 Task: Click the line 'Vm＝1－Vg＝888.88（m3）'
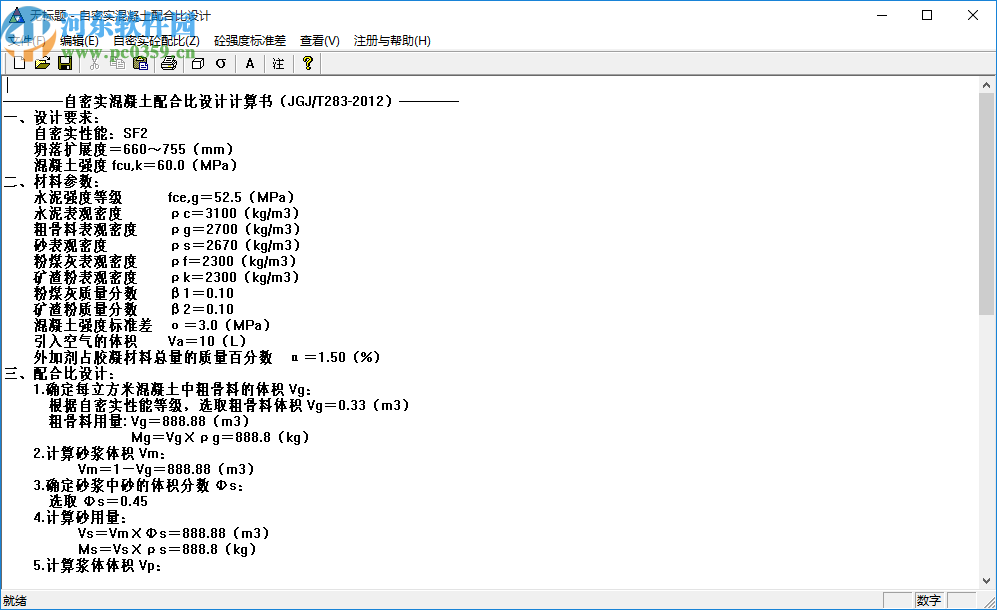tap(167, 469)
